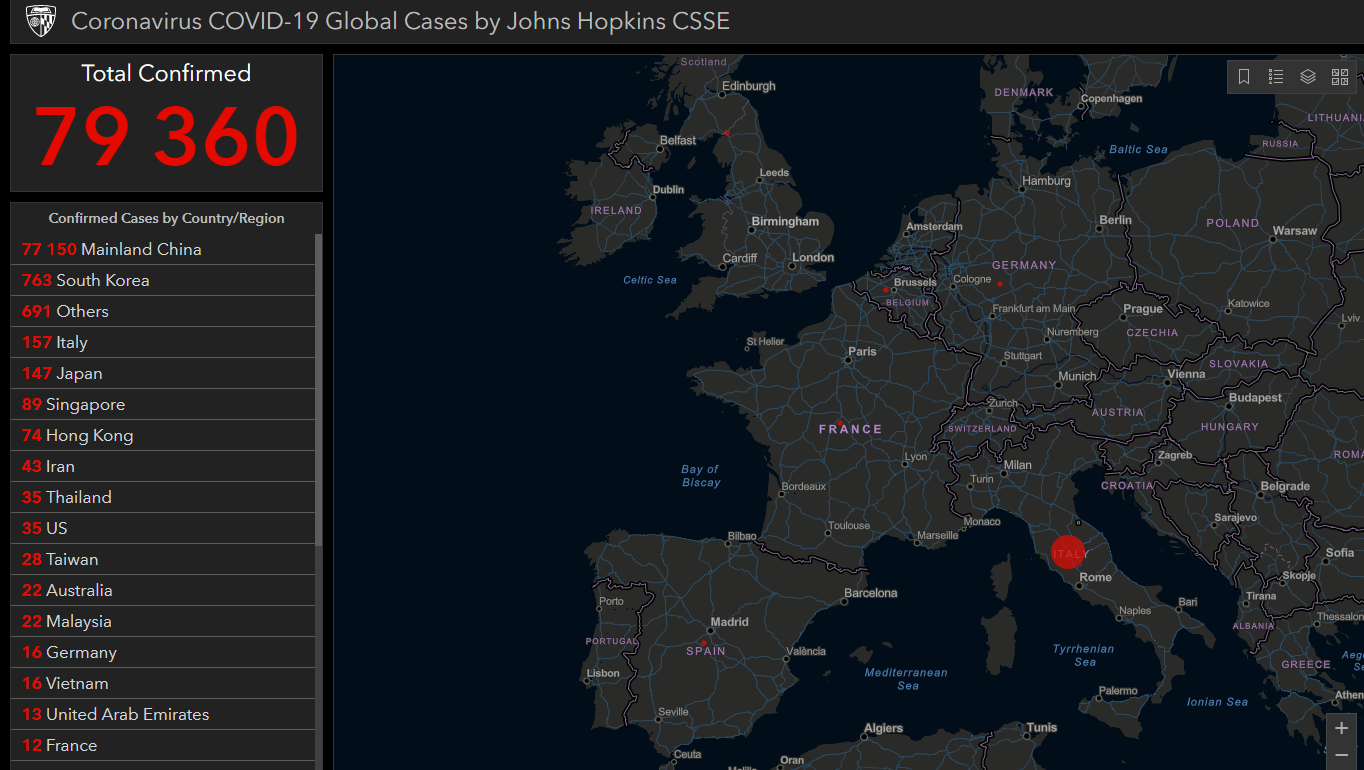Viewport: 1364px width, 770px height.
Task: Click the Johns Hopkins shield logo
Action: coord(40,21)
